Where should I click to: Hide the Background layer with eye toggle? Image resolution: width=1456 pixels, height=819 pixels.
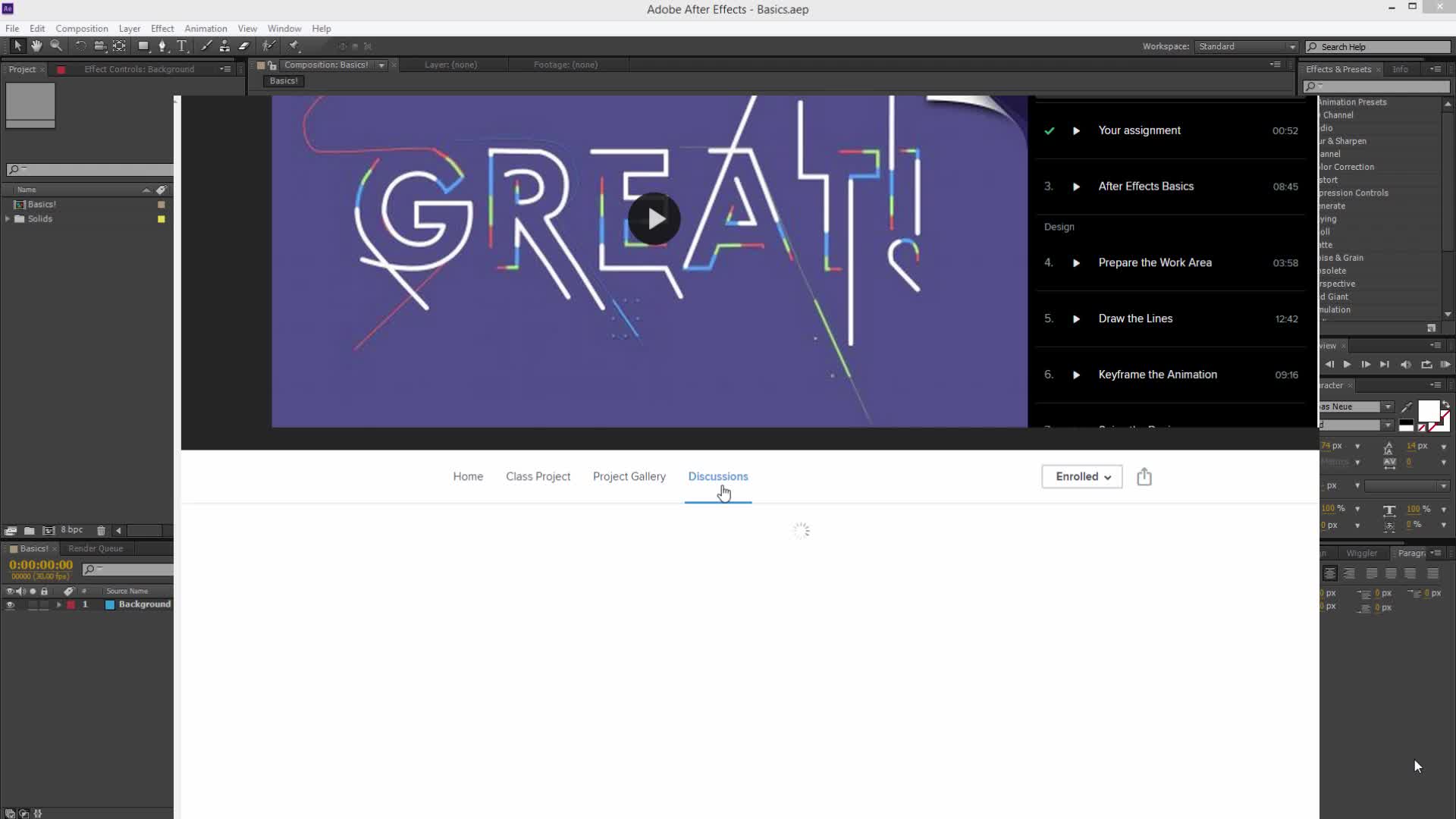(x=10, y=605)
